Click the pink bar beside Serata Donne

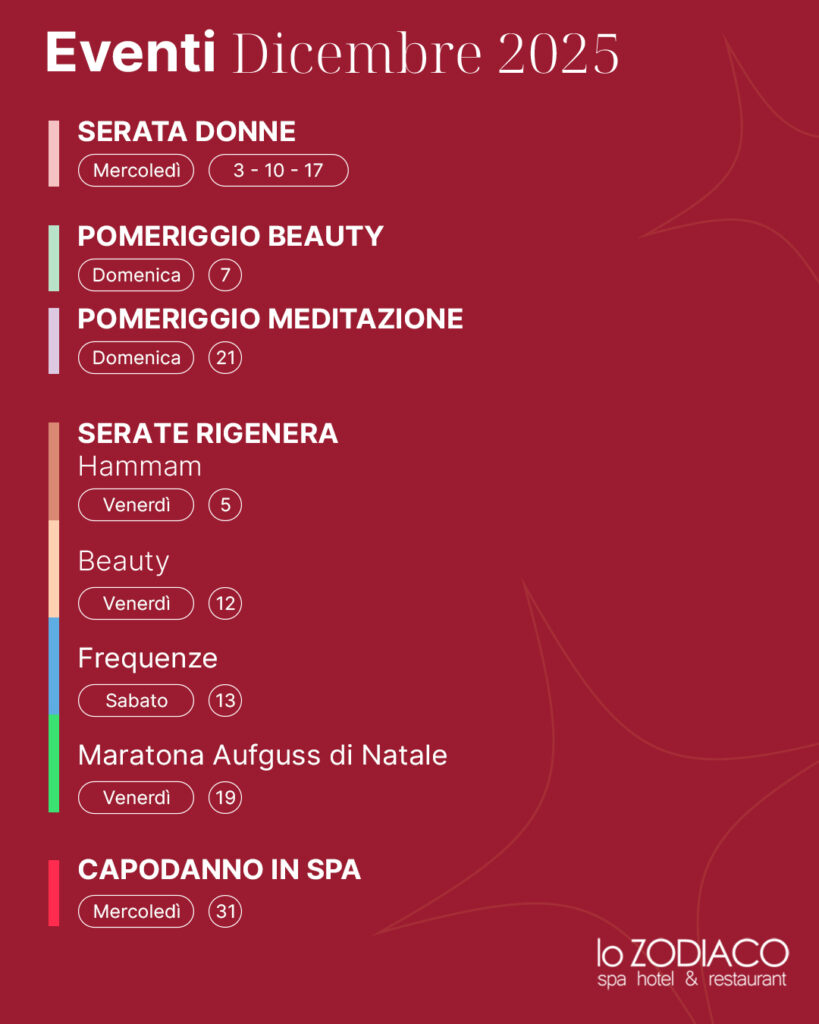click(54, 153)
